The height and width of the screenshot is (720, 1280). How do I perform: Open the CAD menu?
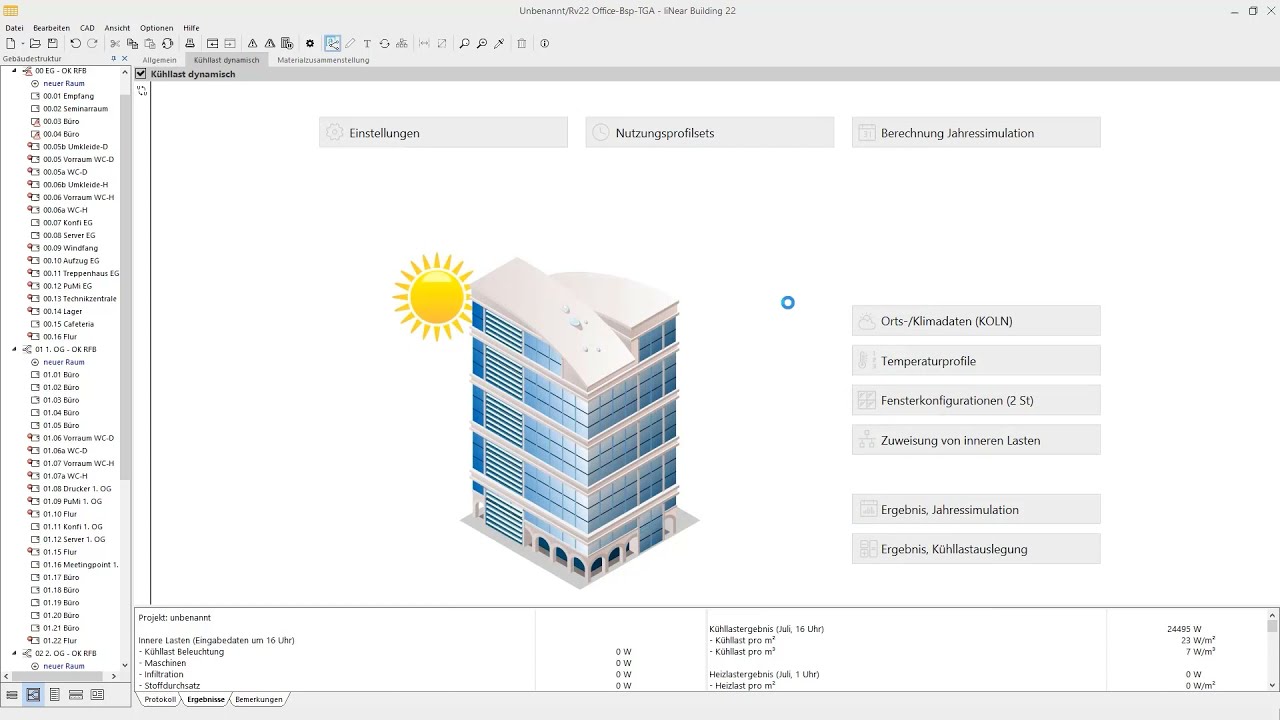[87, 28]
